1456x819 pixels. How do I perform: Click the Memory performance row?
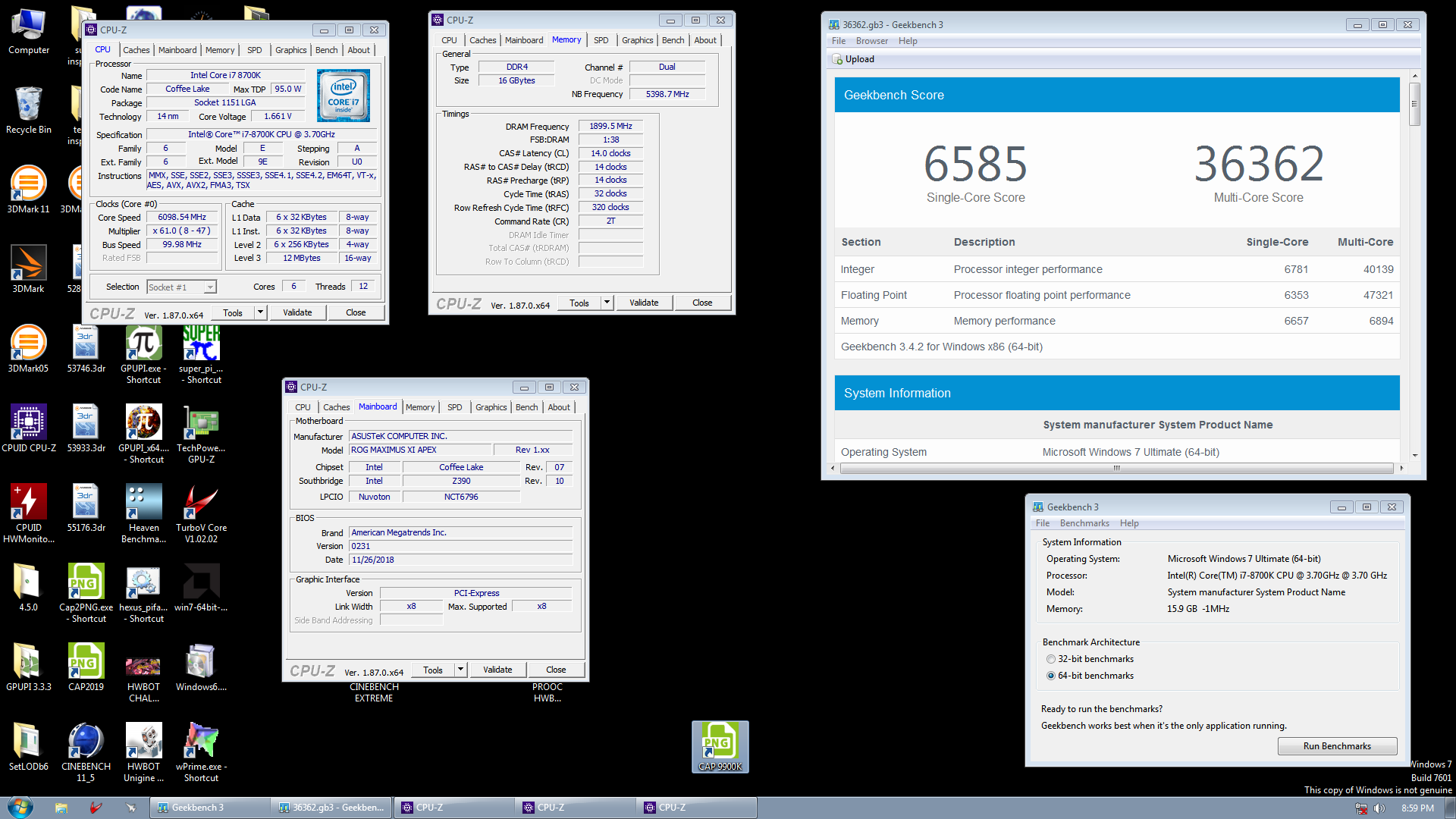[x=1116, y=321]
